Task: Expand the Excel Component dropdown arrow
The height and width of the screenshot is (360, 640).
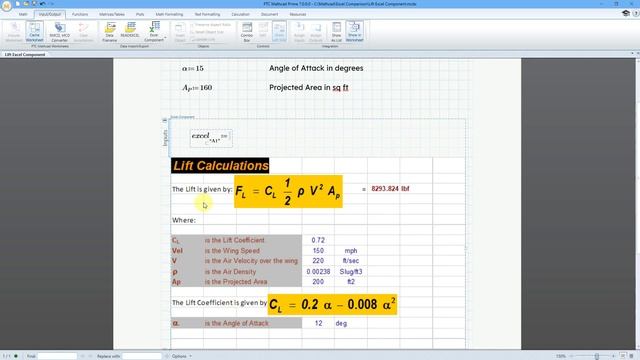Action: 165,38
